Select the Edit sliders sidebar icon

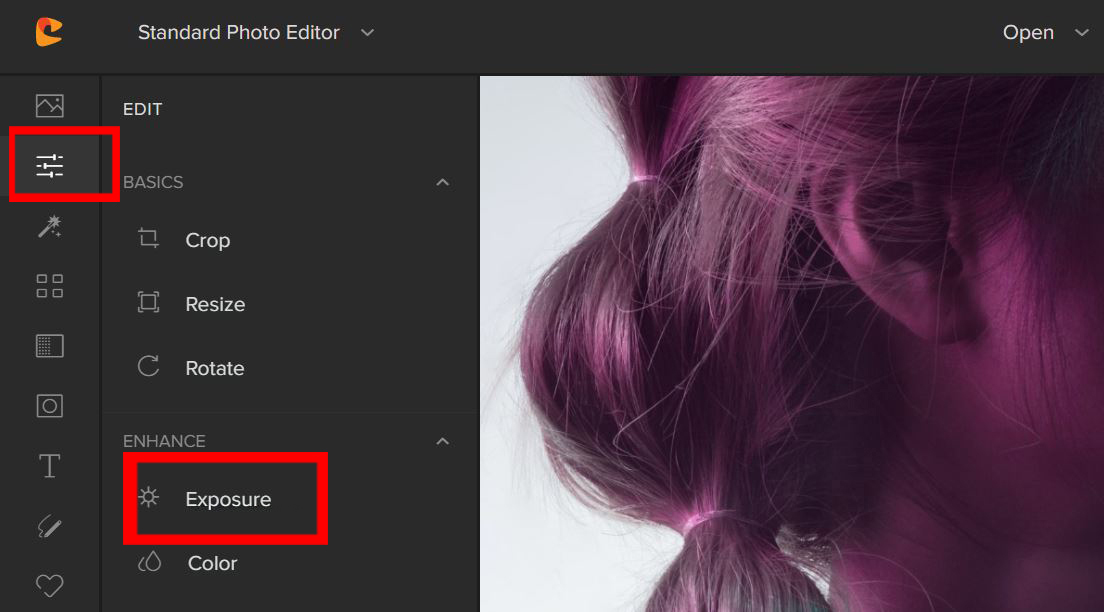coord(49,166)
